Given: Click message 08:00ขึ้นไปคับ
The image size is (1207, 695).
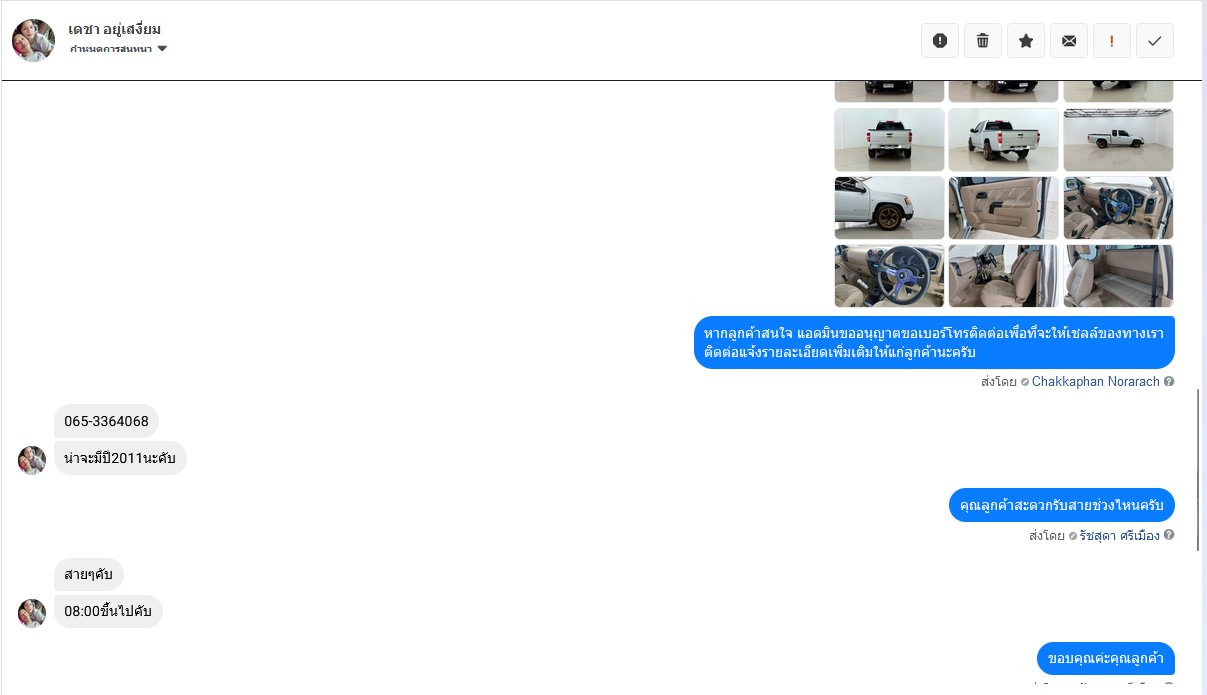Looking at the screenshot, I should pyautogui.click(x=108, y=611).
